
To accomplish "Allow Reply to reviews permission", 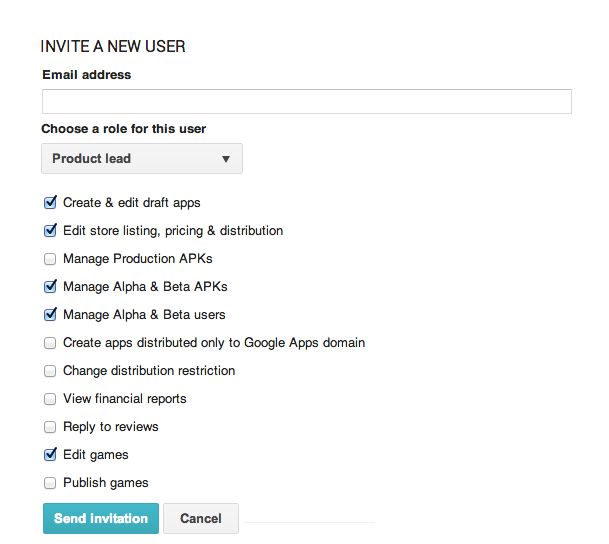I will (50, 427).
